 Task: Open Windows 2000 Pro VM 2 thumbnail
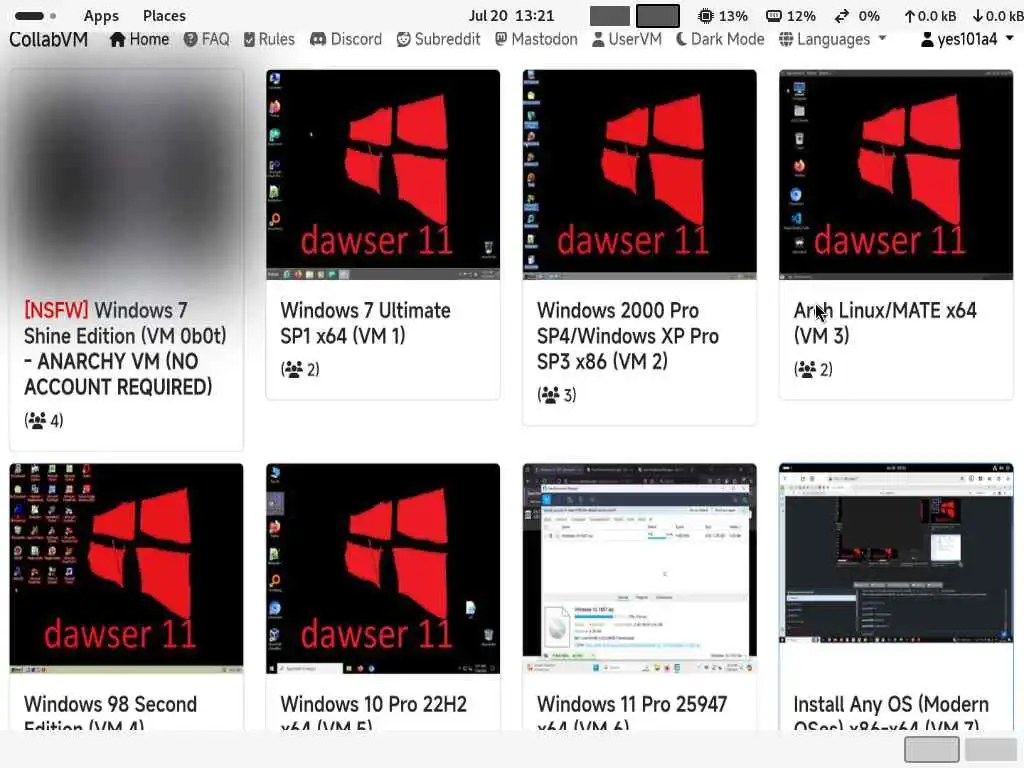coord(639,175)
